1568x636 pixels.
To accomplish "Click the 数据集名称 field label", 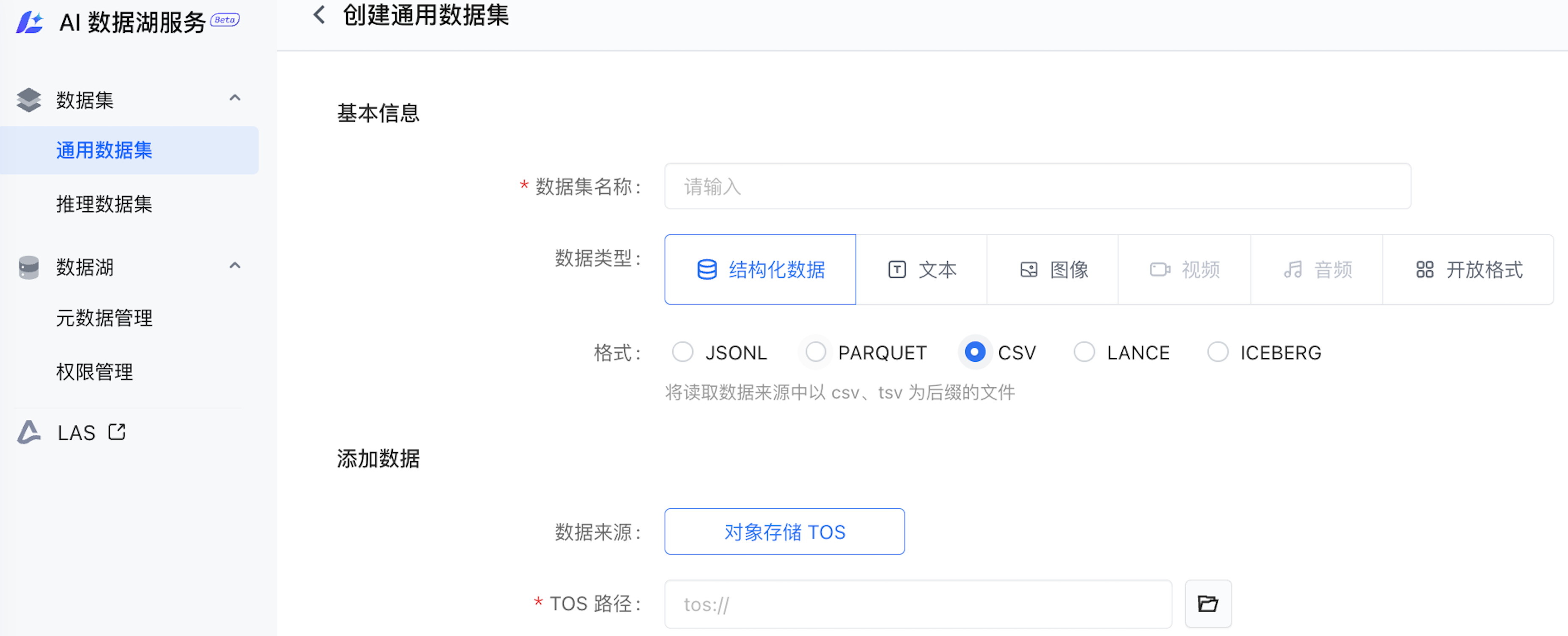I will click(588, 187).
